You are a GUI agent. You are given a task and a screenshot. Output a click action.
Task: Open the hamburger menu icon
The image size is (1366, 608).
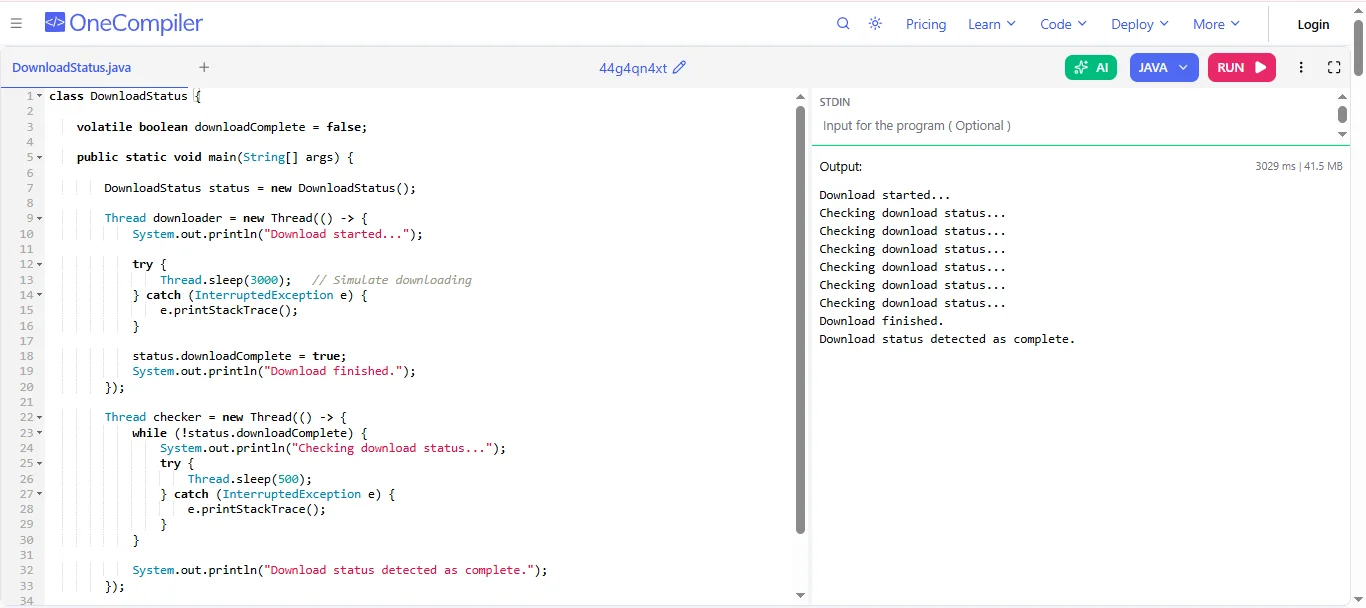16,24
